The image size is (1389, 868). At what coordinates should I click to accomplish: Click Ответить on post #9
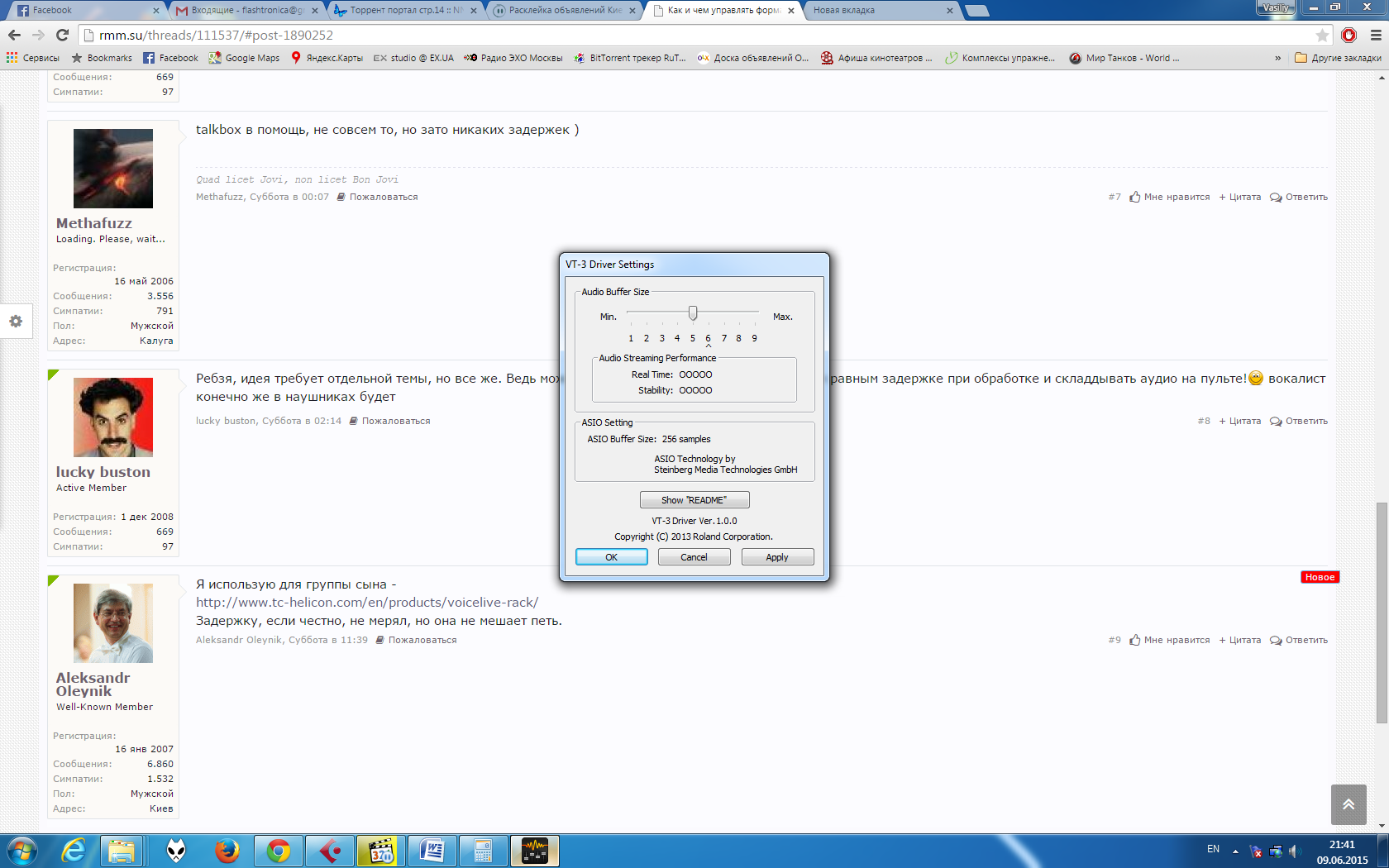click(x=1299, y=640)
